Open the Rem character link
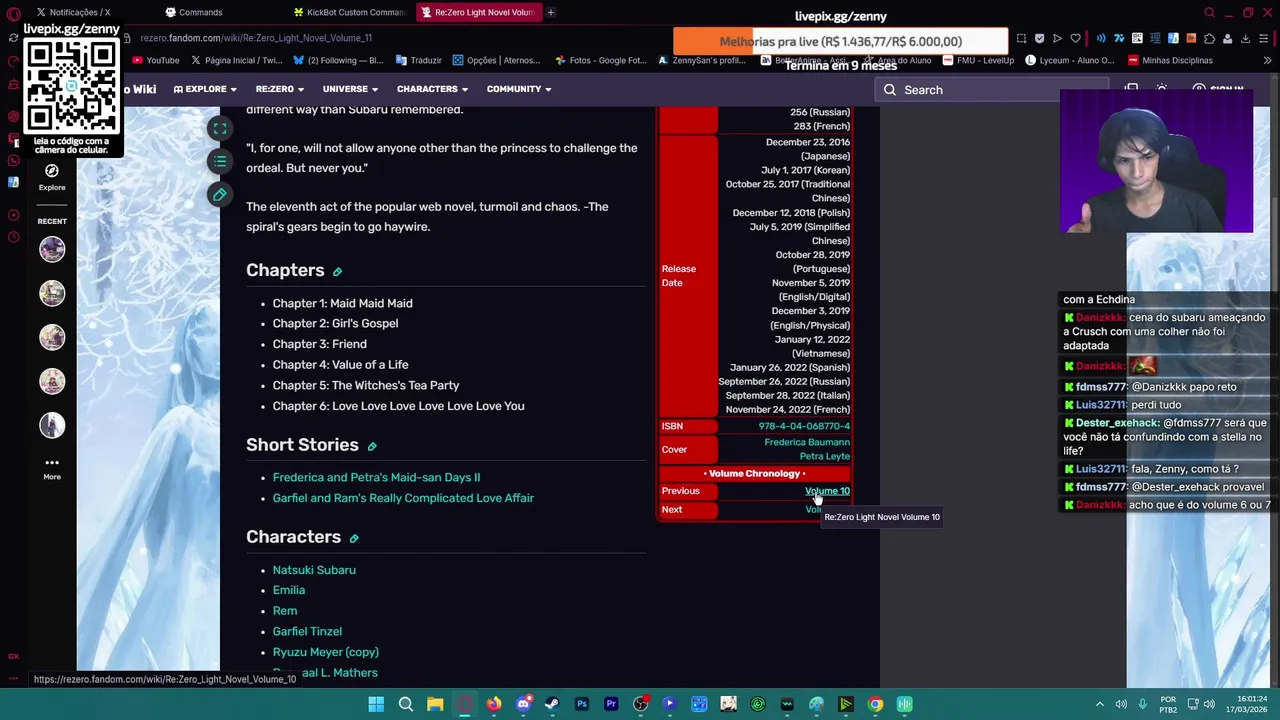 pos(285,611)
